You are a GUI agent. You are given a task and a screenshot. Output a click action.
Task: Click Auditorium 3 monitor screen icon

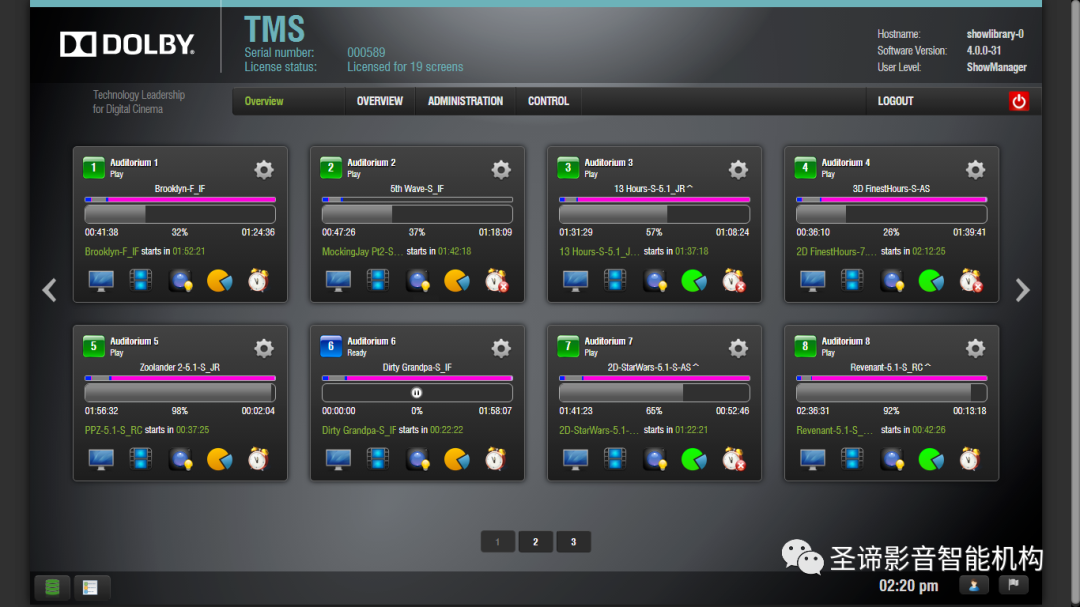pyautogui.click(x=575, y=280)
